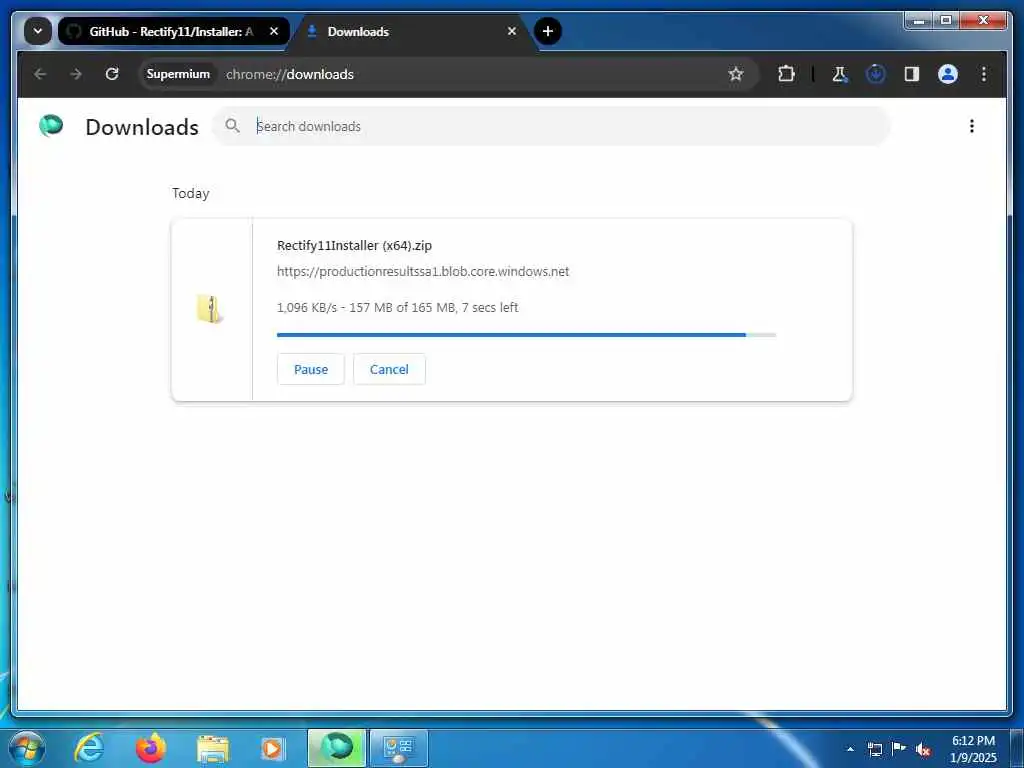
Task: Click the Today date heading
Action: tap(191, 193)
